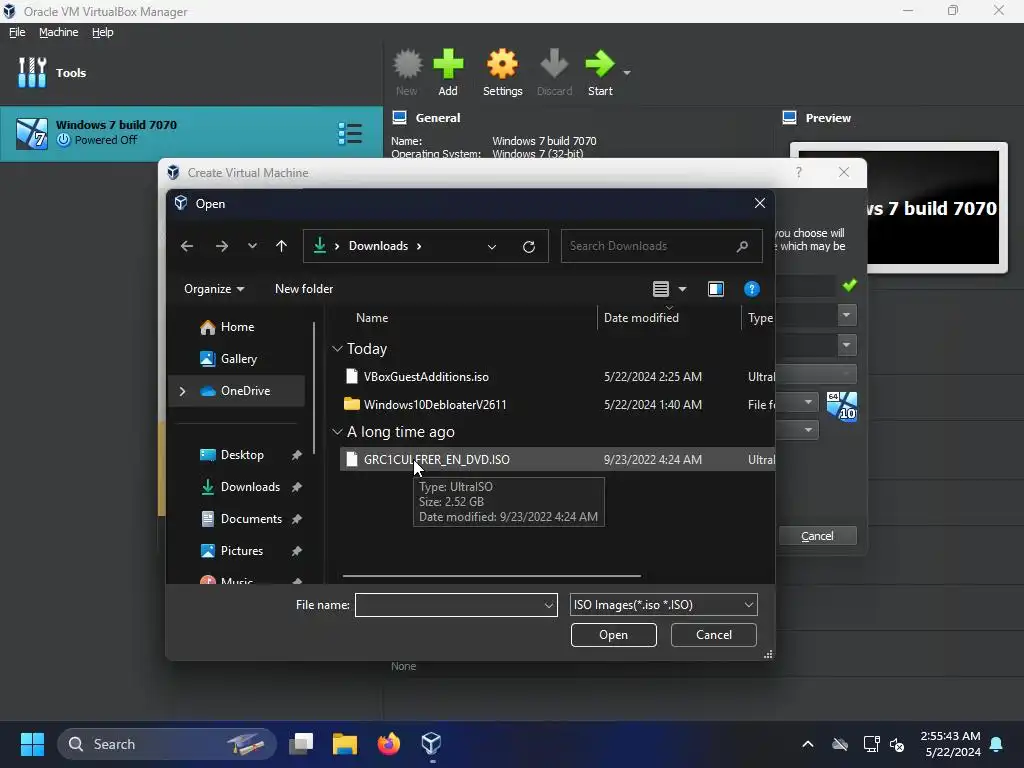Screen dimensions: 1024x768
Task: Go forward in the Open dialog
Action: pyautogui.click(x=222, y=246)
